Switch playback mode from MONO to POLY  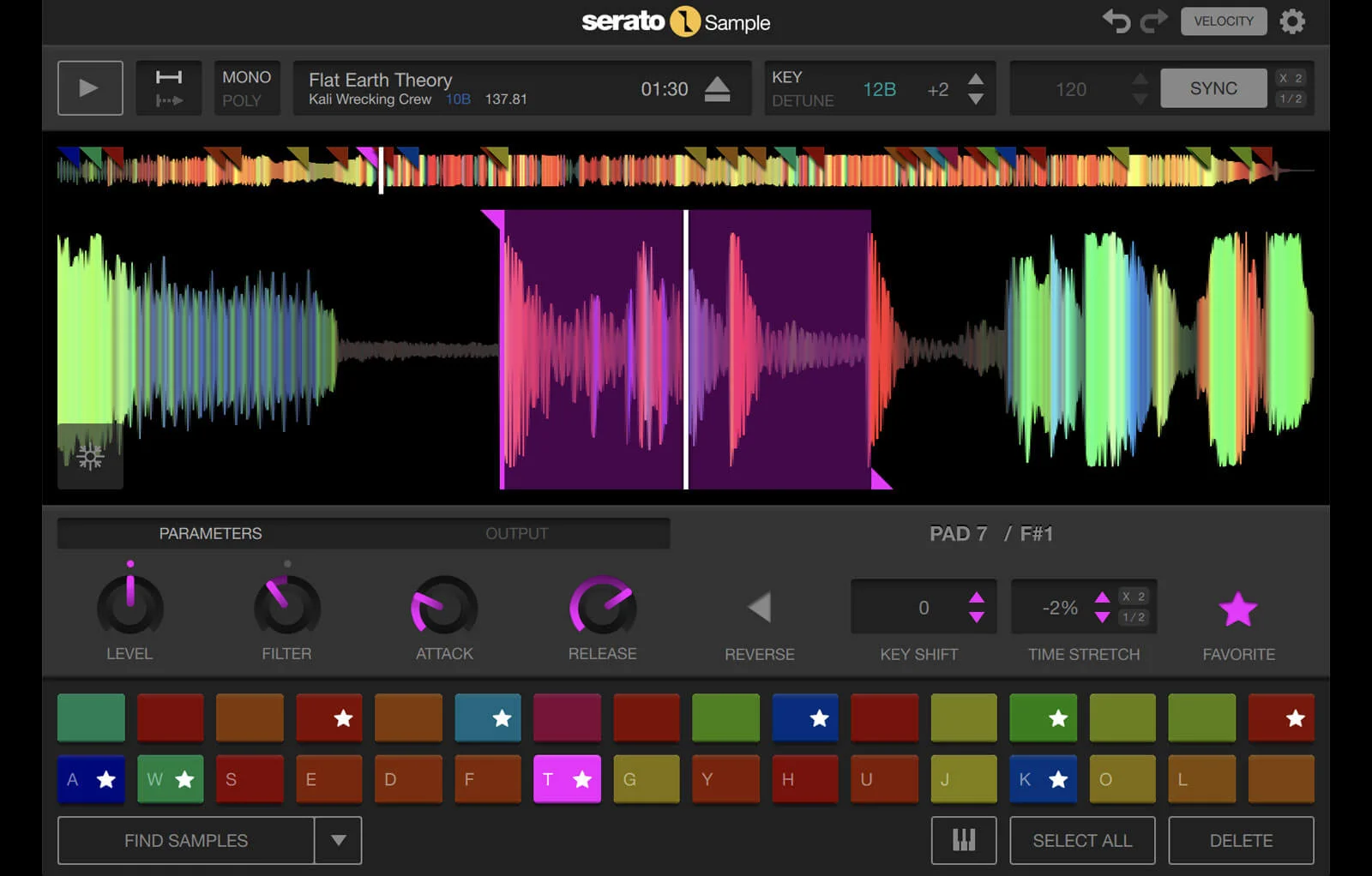click(246, 99)
